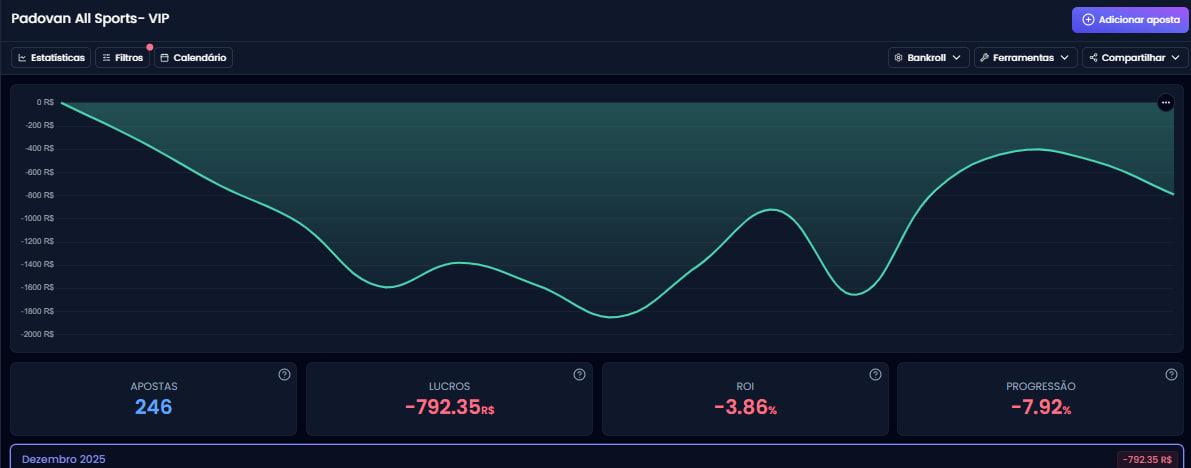Expand the Bankroll dropdown

click(929, 58)
